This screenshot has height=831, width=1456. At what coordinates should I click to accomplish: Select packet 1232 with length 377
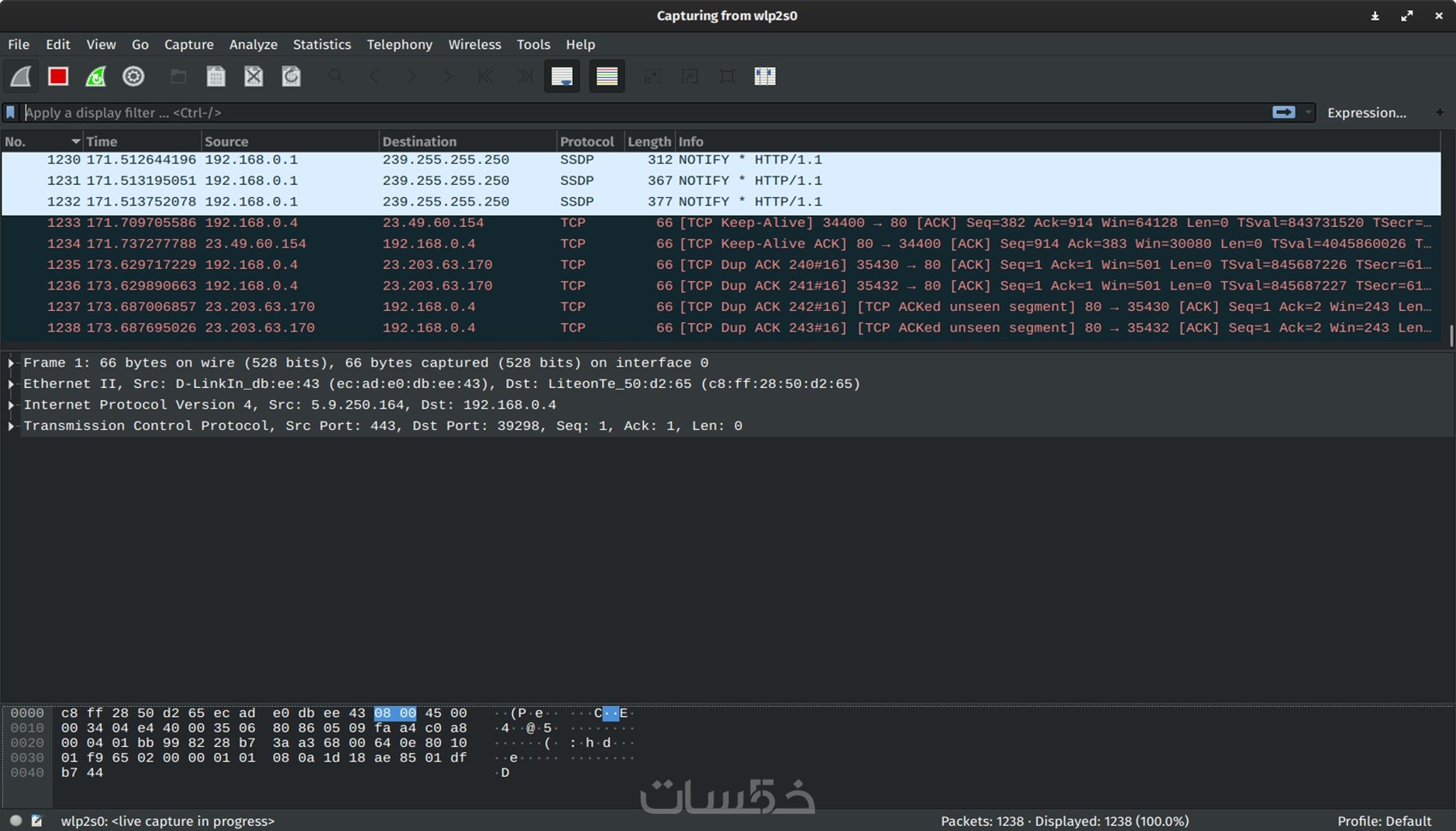[721, 202]
